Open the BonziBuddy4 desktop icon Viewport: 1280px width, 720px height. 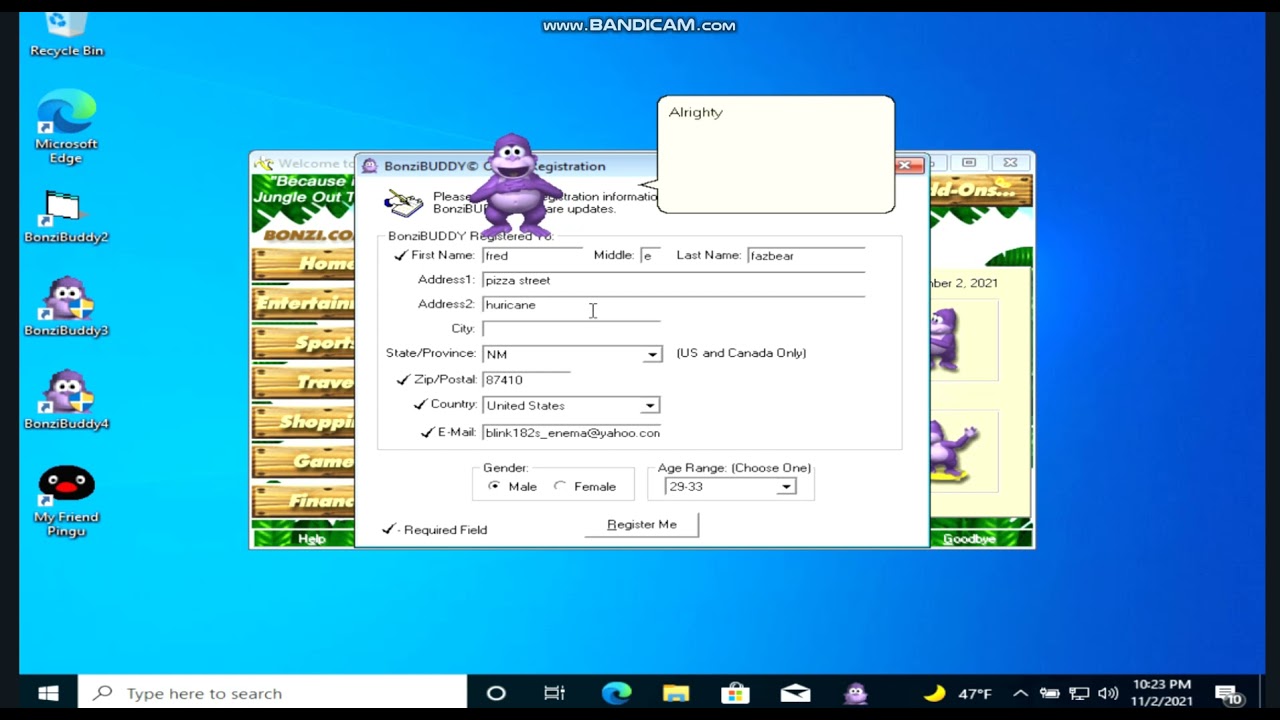[x=66, y=400]
